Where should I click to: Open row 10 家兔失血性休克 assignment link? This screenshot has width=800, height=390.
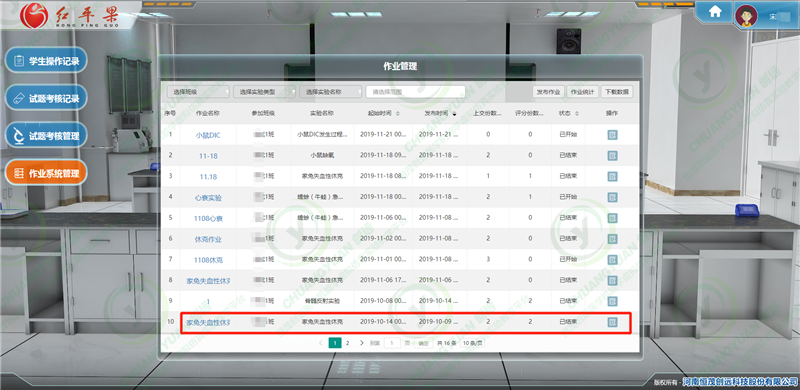click(208, 323)
